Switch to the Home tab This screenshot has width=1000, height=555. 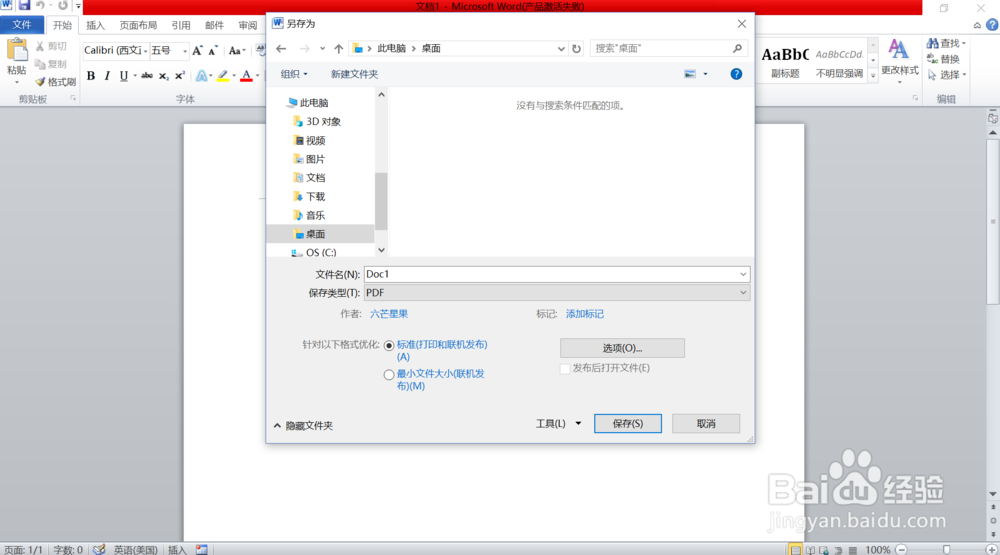(x=62, y=26)
